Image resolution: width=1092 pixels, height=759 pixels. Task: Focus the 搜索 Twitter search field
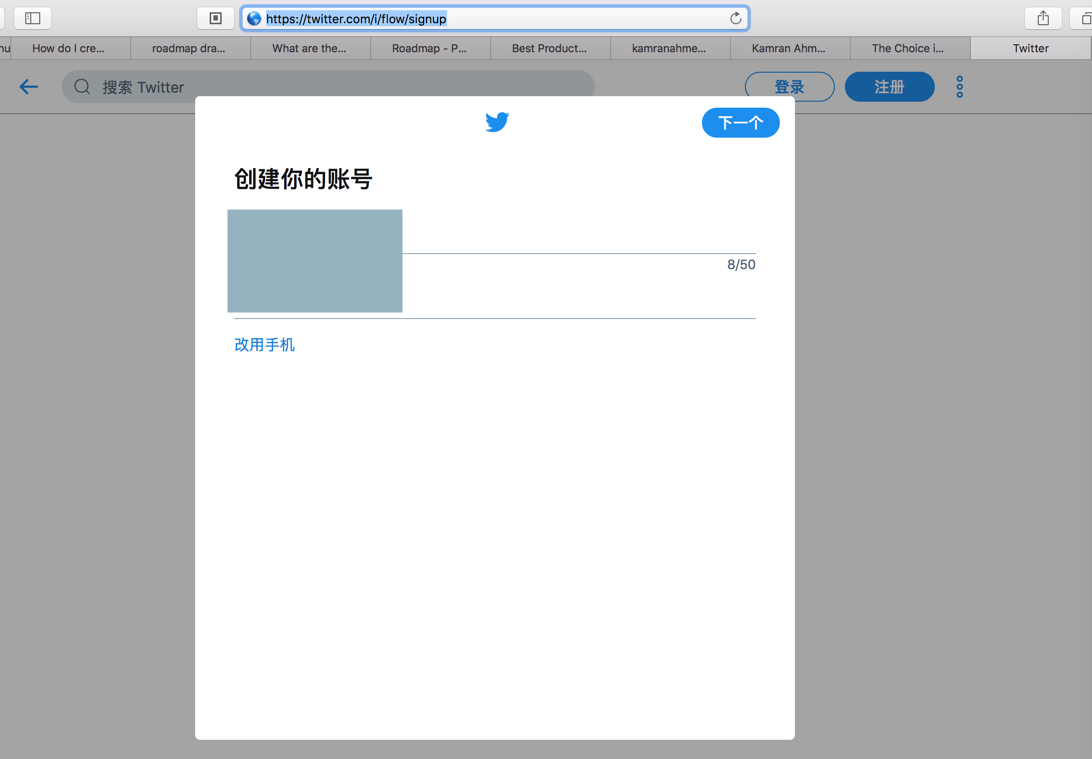click(328, 87)
